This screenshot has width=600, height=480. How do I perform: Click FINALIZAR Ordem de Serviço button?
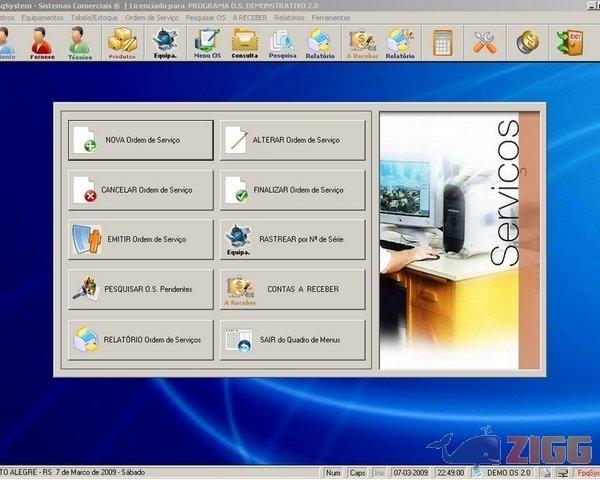[293, 190]
